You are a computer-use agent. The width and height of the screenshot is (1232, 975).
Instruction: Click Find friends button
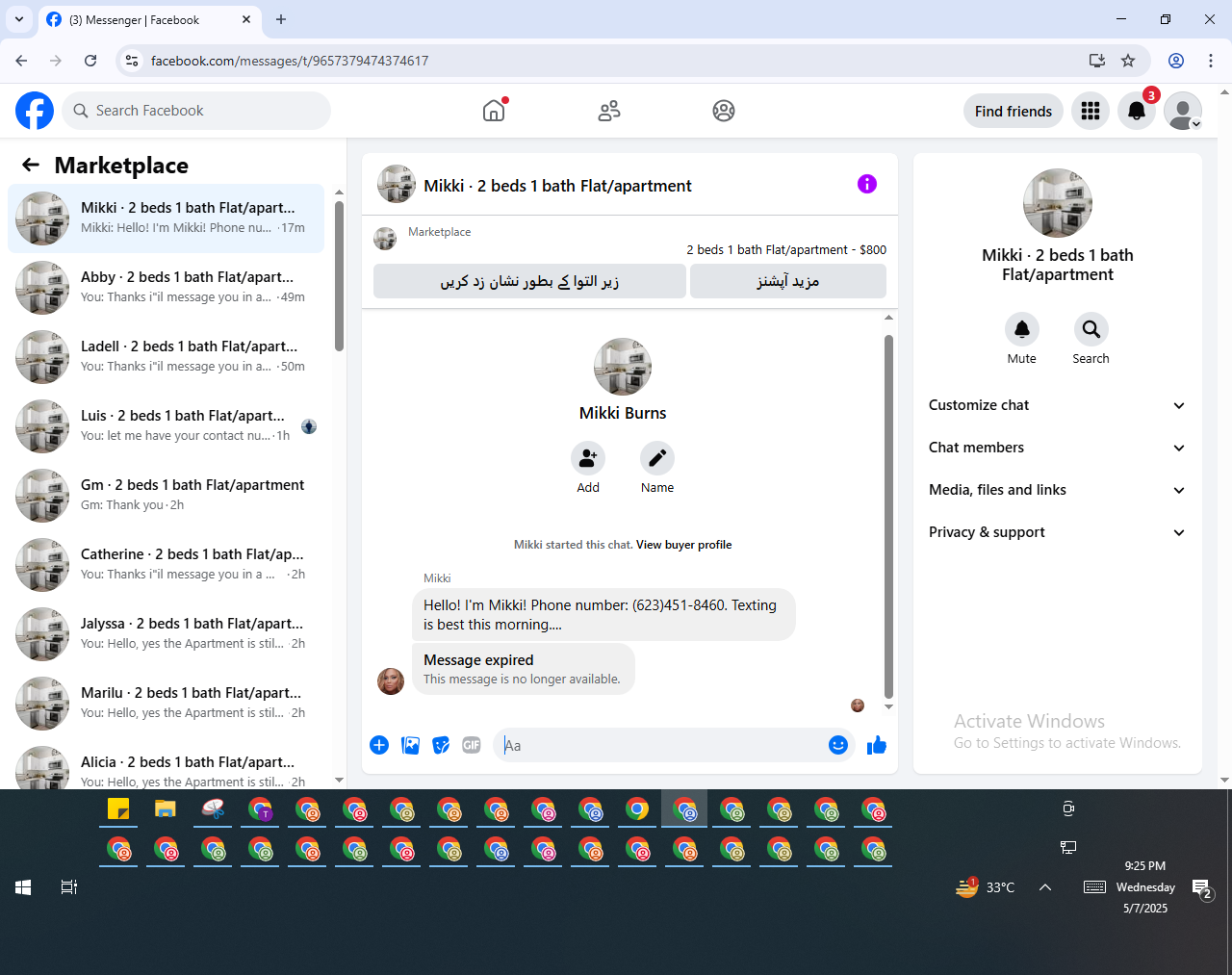[x=1014, y=111]
